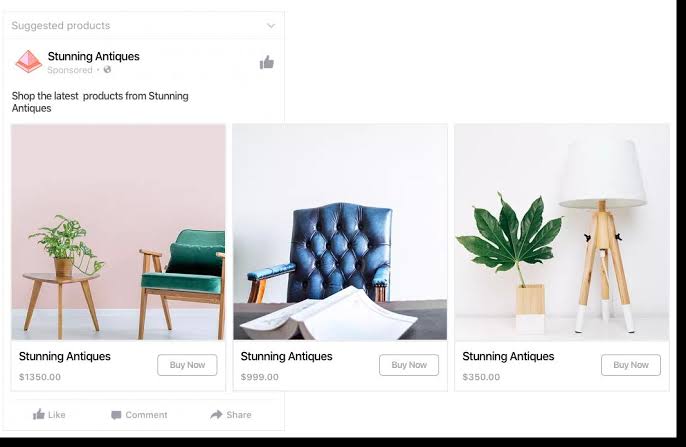Select the $999.00 product card title

pyautogui.click(x=287, y=356)
